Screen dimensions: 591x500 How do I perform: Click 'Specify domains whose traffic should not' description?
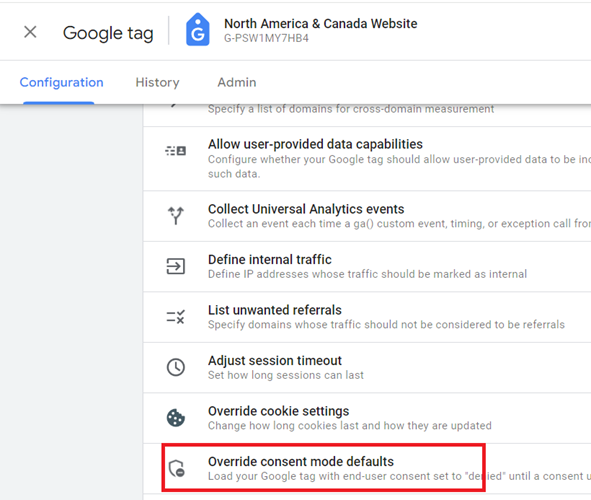[x=386, y=324]
